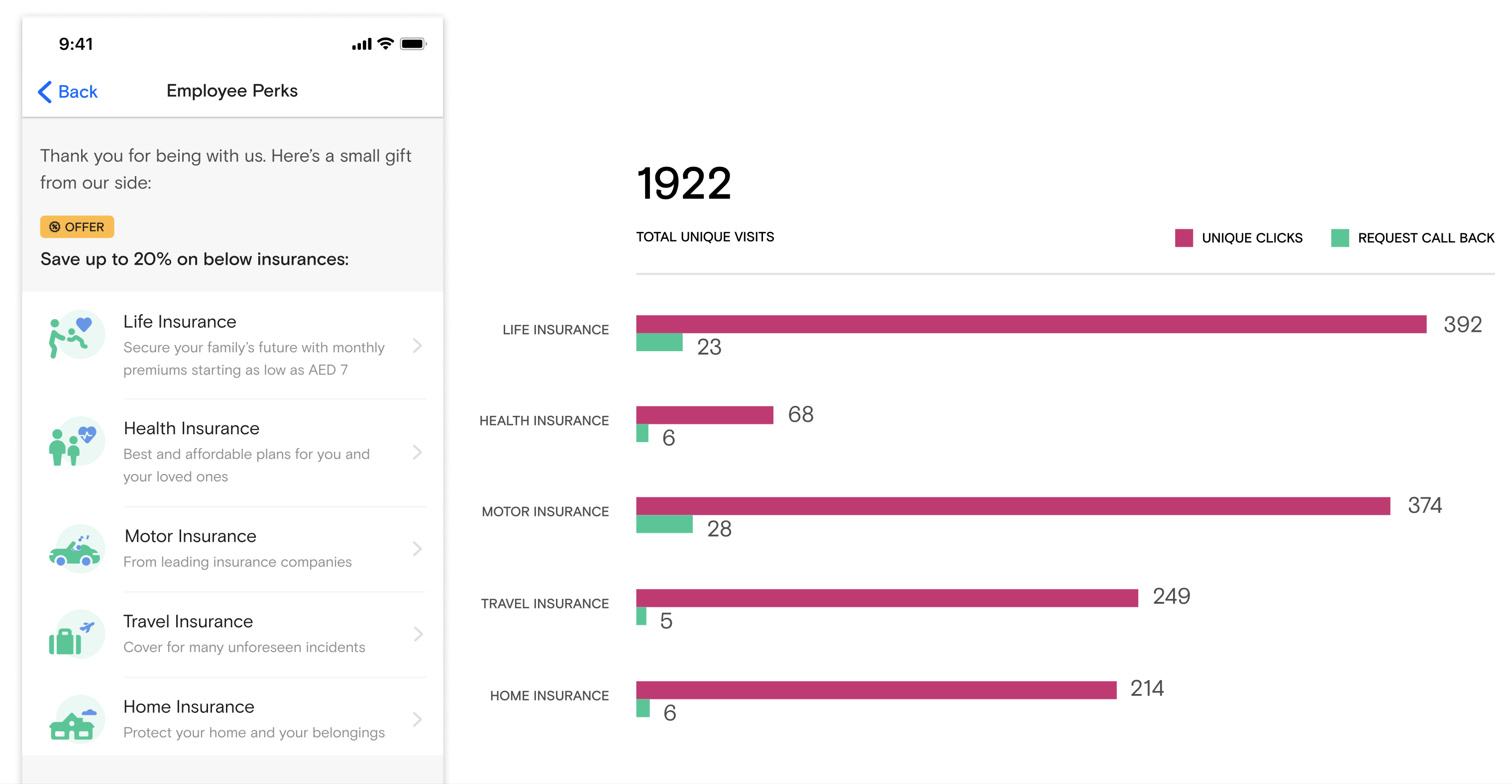Image resolution: width=1512 pixels, height=784 pixels.
Task: Tap the yellow OFFER badge
Action: [x=77, y=227]
